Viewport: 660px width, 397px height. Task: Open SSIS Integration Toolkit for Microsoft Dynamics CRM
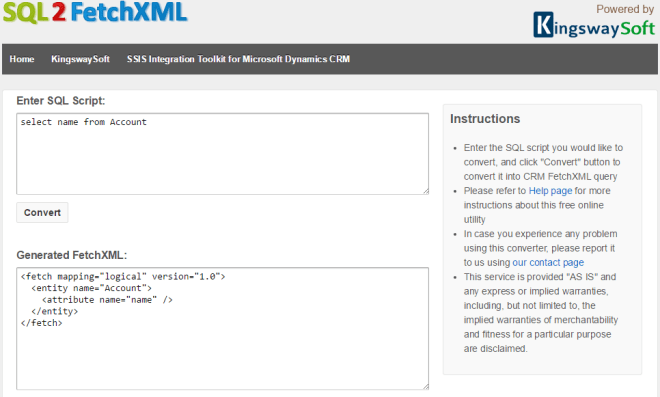pos(238,59)
